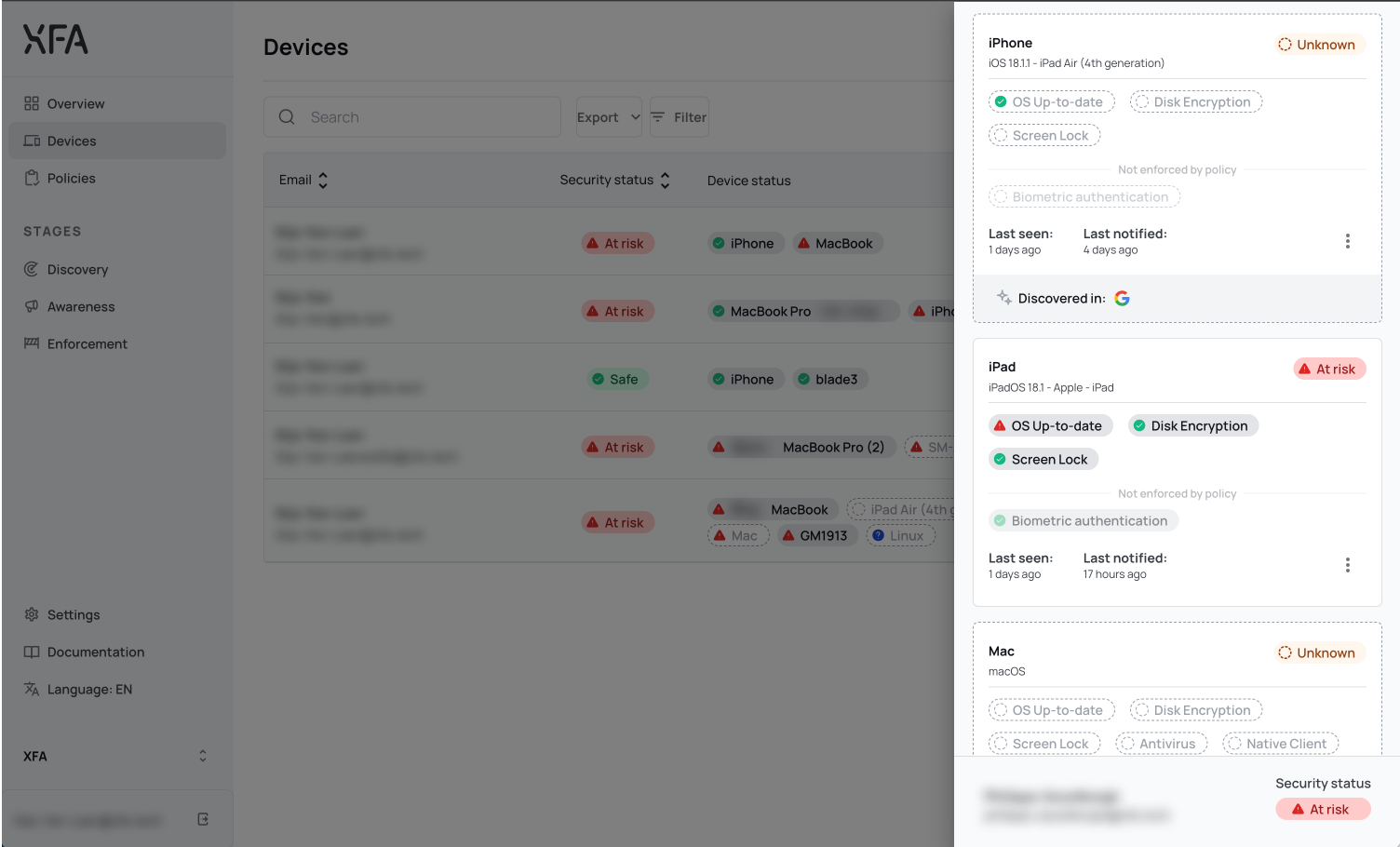Click OS Up-to-date on Mac card

tap(1051, 710)
